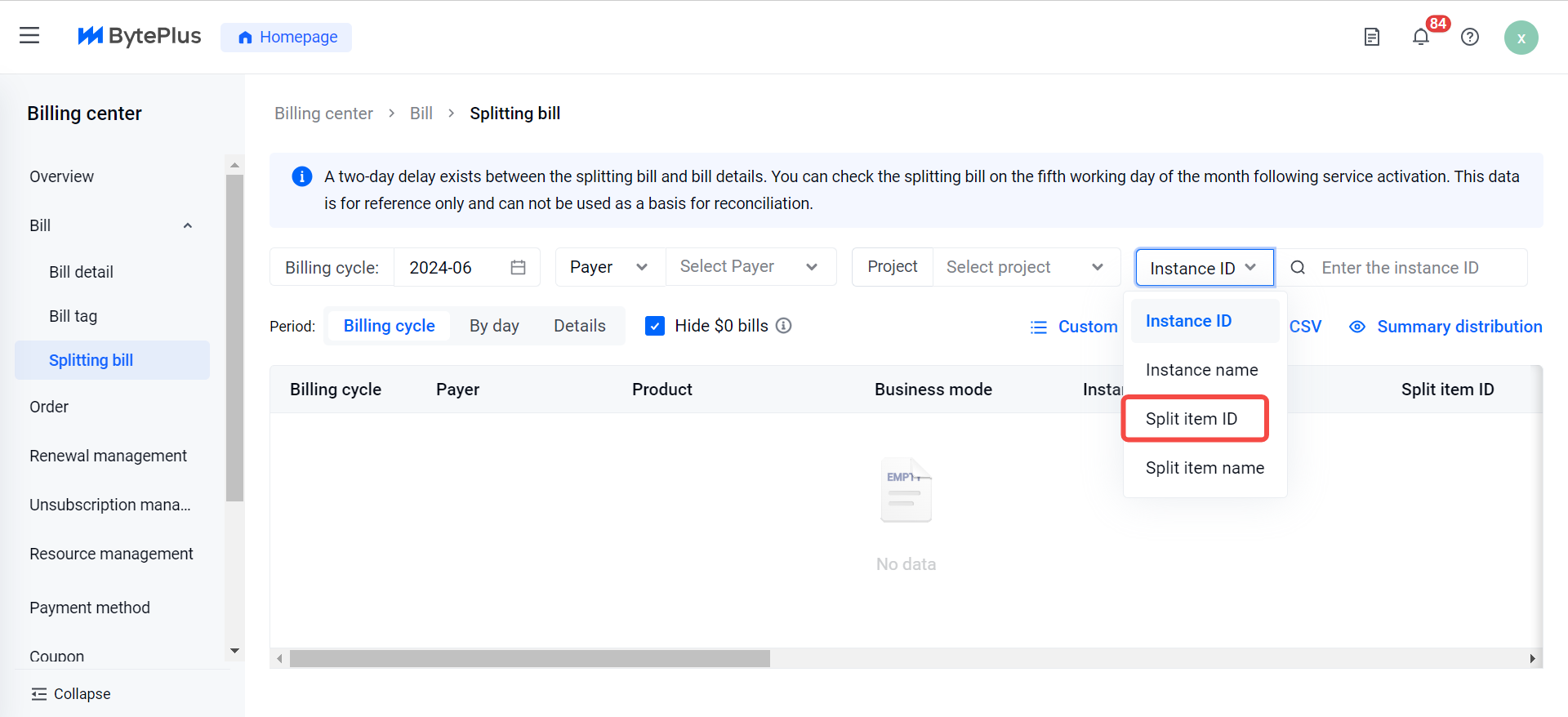The image size is (1568, 717).
Task: Click the blue info icon in notice banner
Action: pyautogui.click(x=302, y=176)
